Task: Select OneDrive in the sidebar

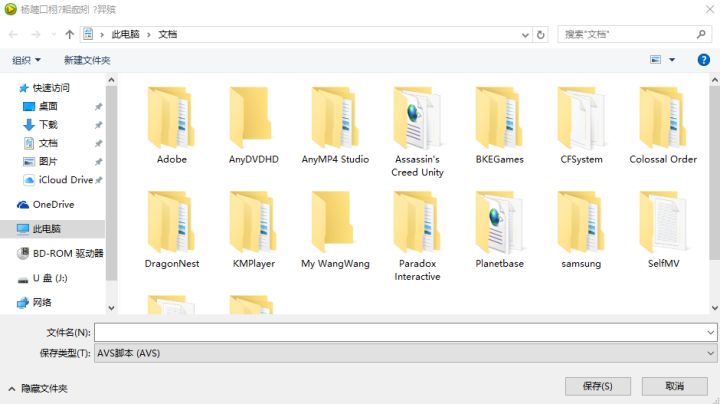Action: 45,204
